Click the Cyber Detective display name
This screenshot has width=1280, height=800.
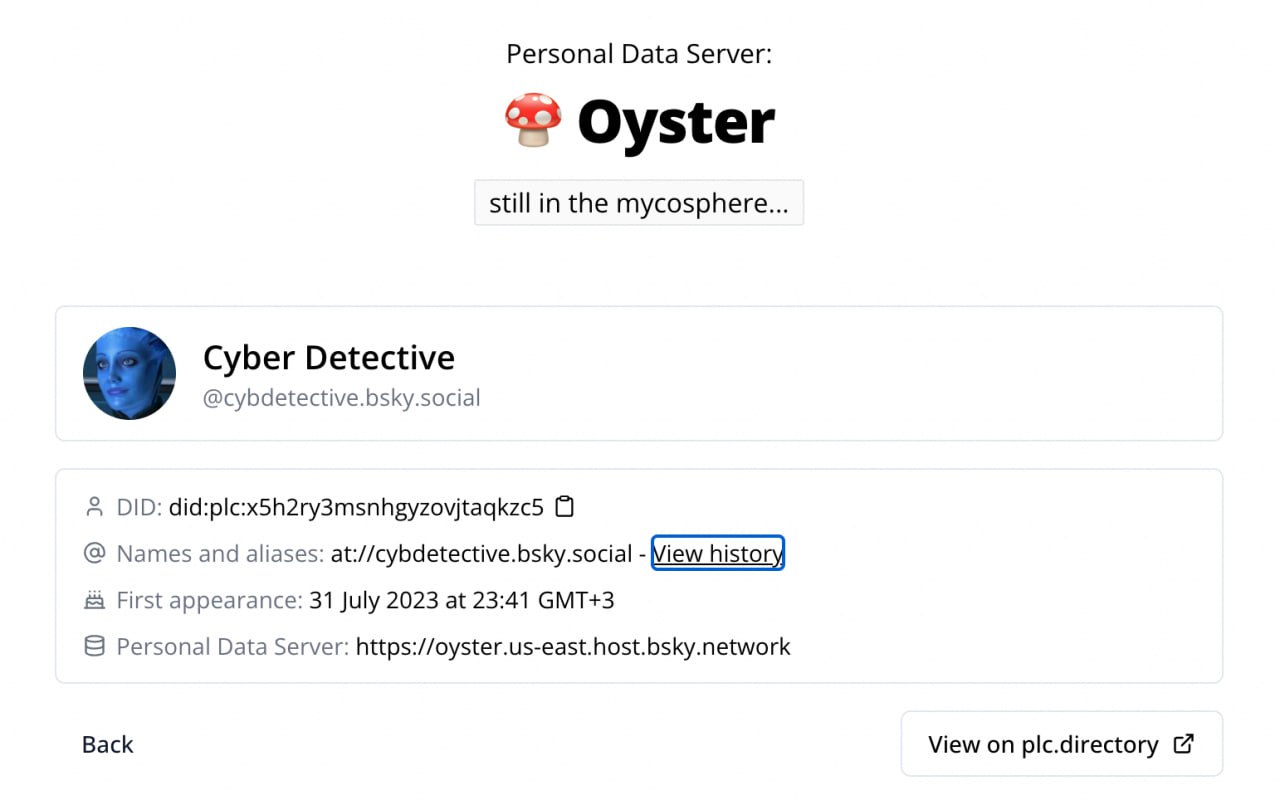pyautogui.click(x=329, y=357)
